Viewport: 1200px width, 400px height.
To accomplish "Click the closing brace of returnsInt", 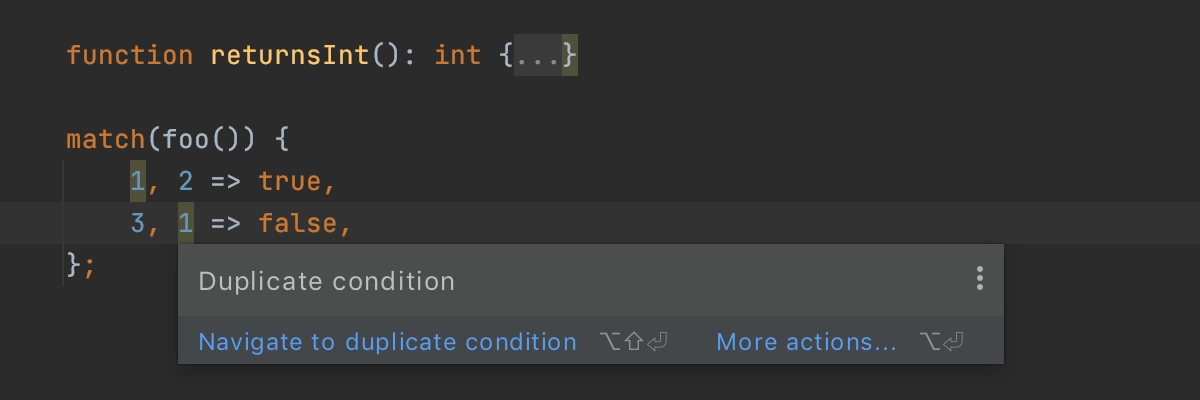I will tap(570, 55).
